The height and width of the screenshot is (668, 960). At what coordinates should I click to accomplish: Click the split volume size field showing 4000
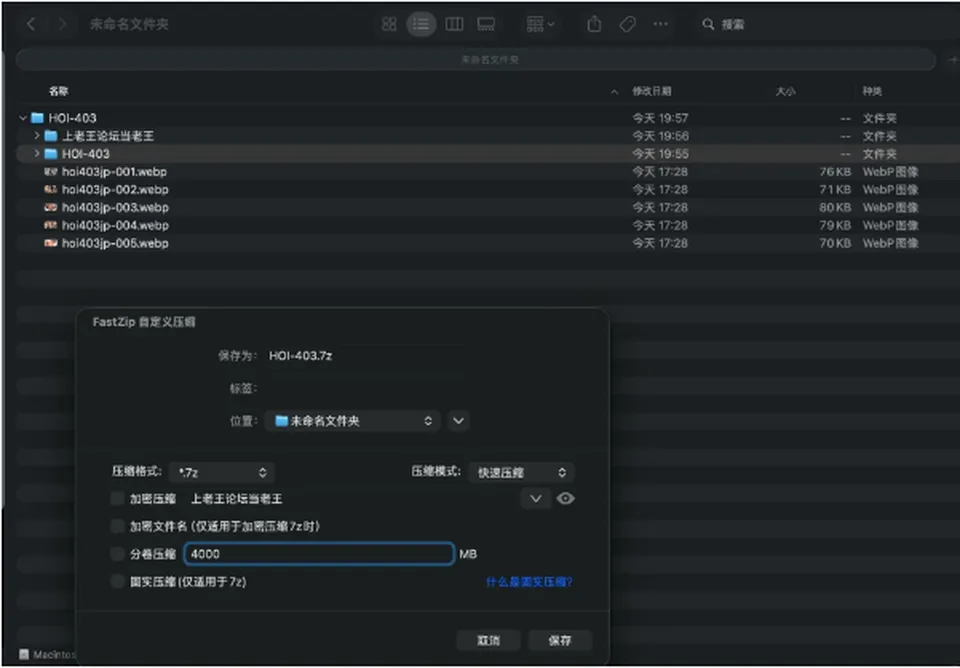point(319,554)
